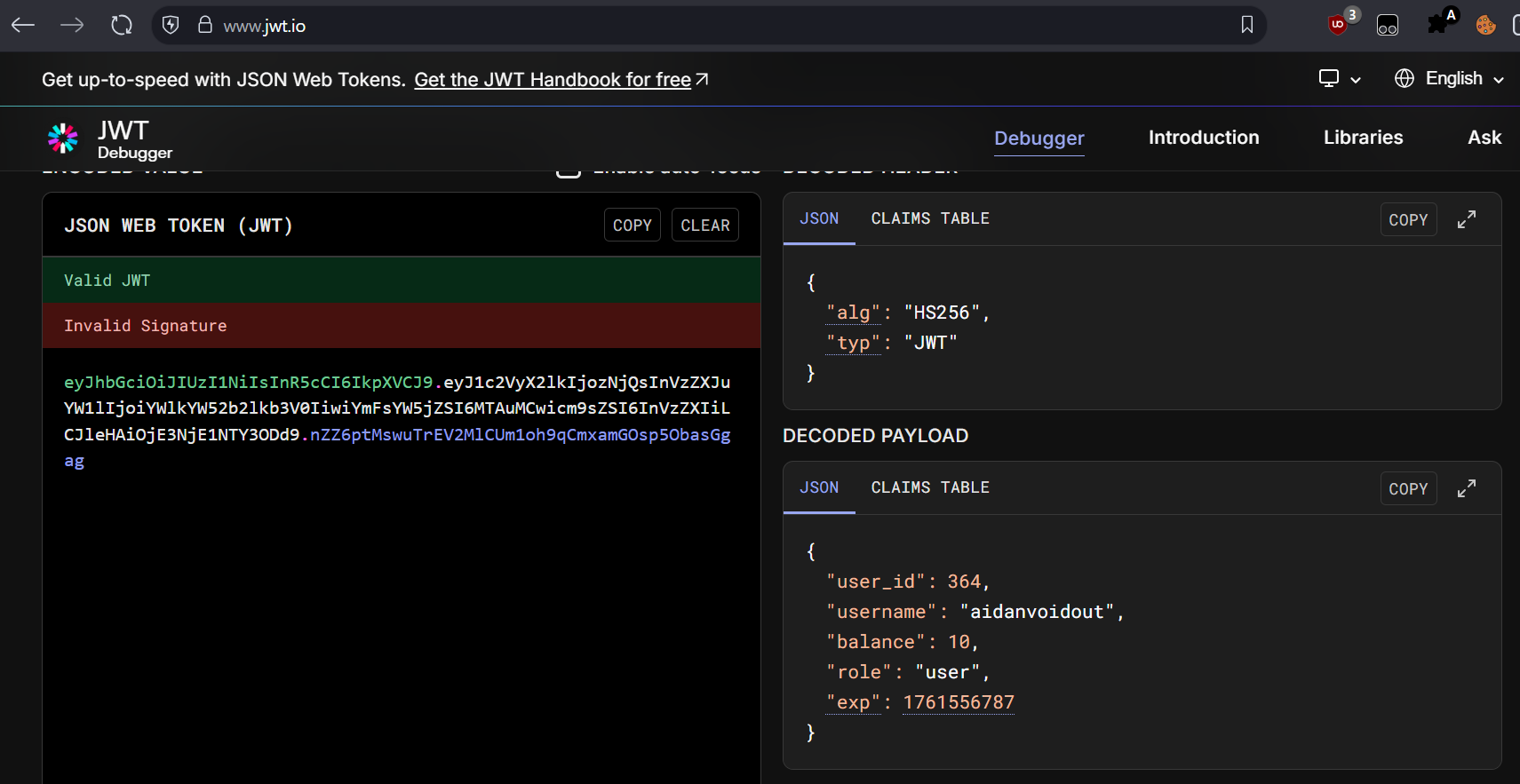Open the puzzle-piece extensions icon
The image size is (1520, 784).
[1437, 25]
